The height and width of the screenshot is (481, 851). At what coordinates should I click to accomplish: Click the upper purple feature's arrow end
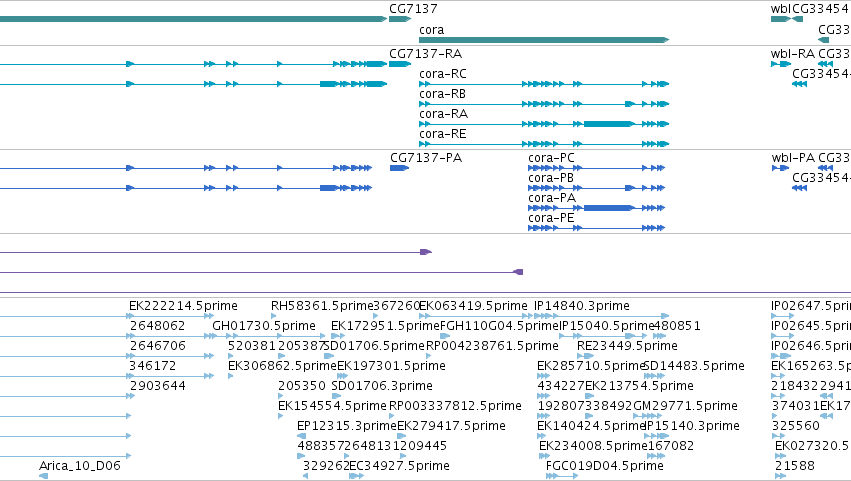tap(426, 252)
